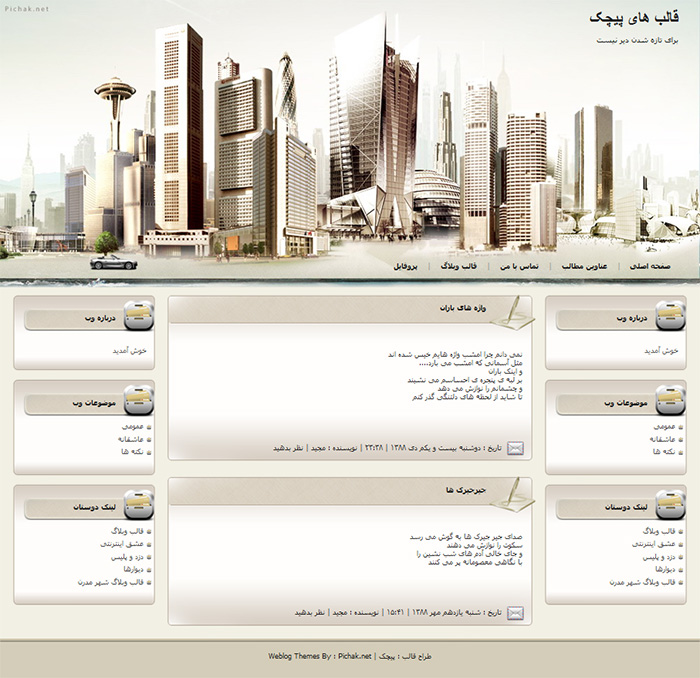Viewport: 700px width, 678px height.
Task: Open the post title واژه های باران
Action: (462, 308)
